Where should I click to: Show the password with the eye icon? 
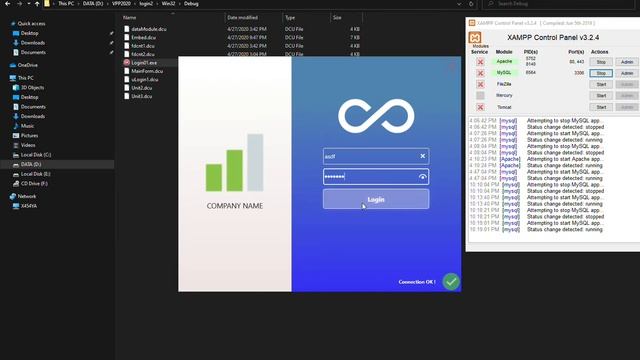pos(422,177)
